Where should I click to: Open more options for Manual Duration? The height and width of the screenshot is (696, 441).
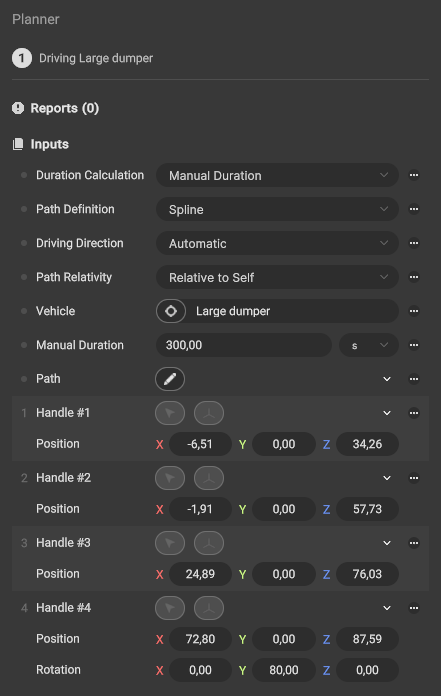414,345
